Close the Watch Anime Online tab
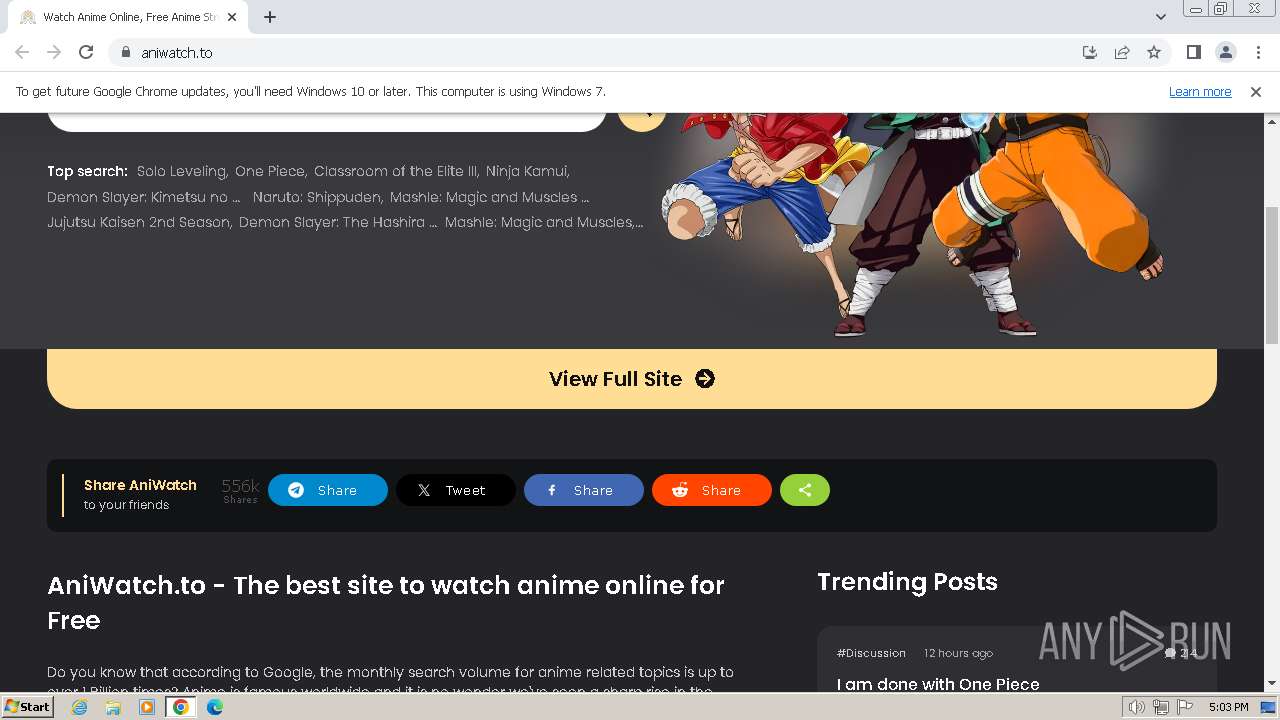This screenshot has width=1280, height=720. point(232,17)
